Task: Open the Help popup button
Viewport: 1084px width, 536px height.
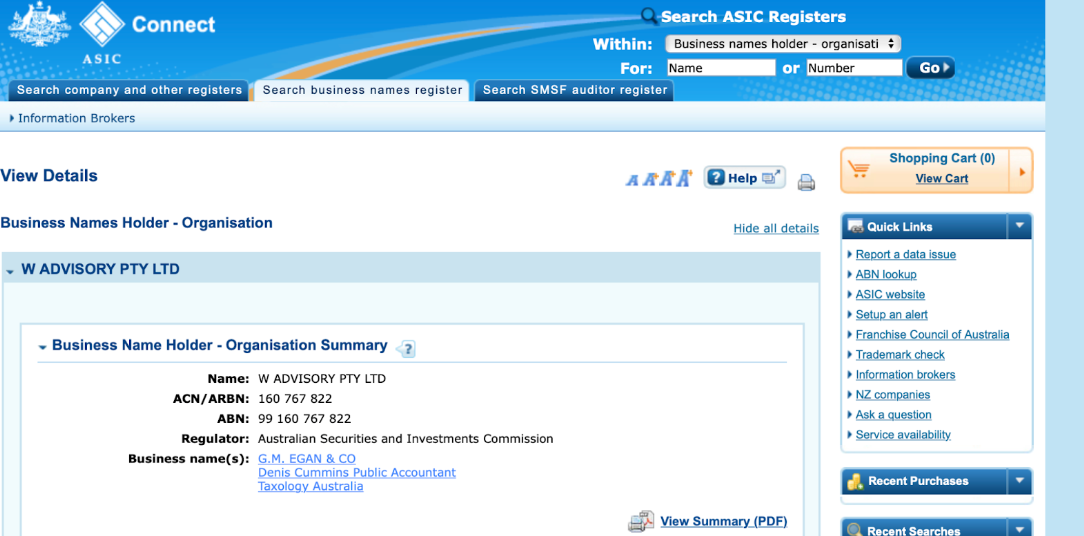Action: 745,178
